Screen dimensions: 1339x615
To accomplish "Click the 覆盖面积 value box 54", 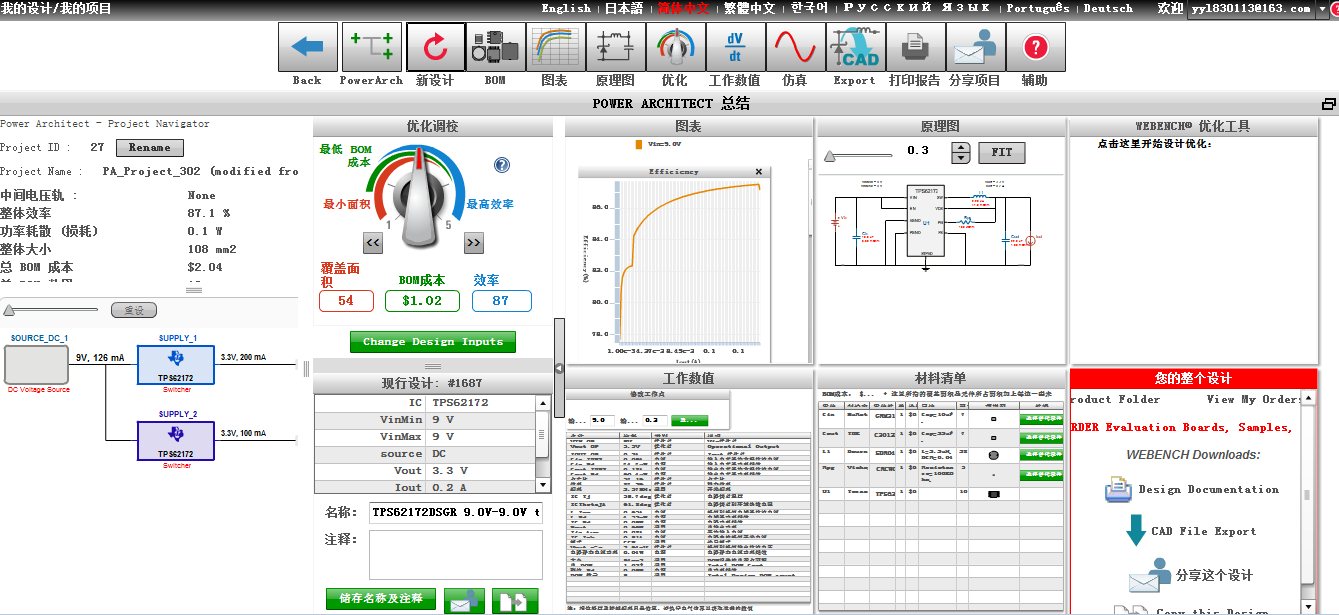I will pyautogui.click(x=346, y=301).
